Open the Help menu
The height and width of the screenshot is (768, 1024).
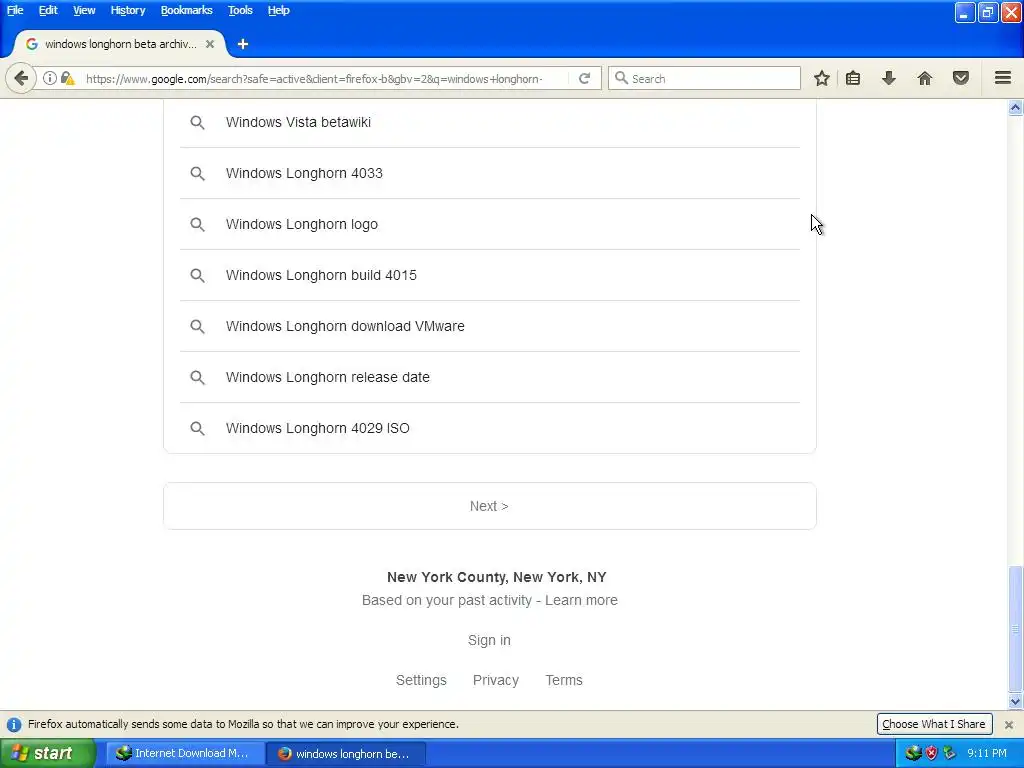click(278, 10)
